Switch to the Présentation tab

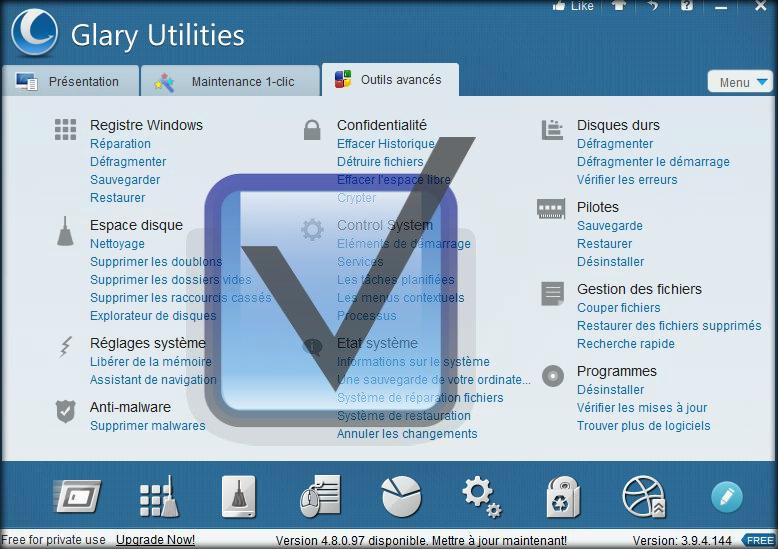pos(70,81)
